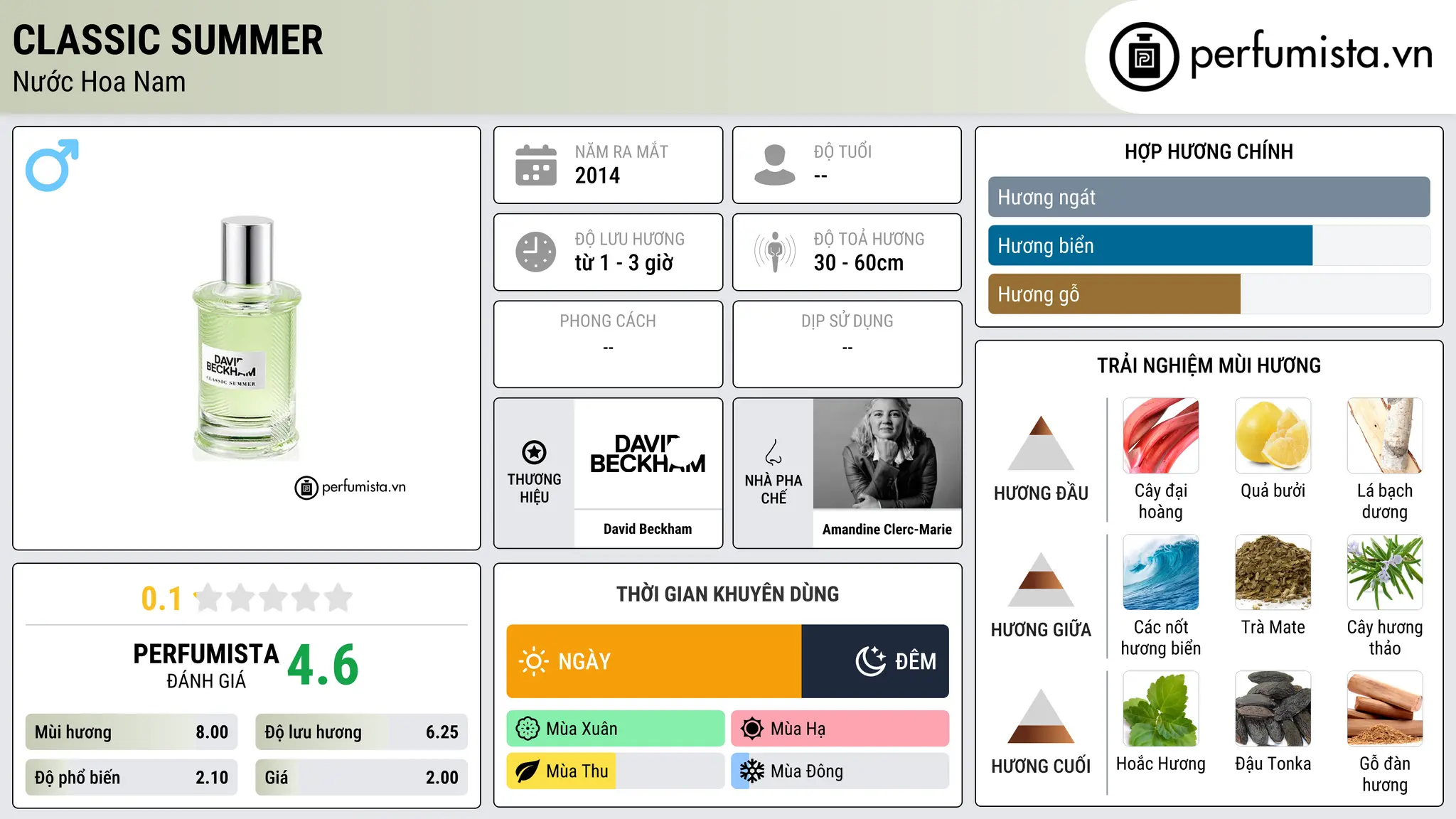The height and width of the screenshot is (819, 1456).
Task: Click the dark ĐÊM nighttime bar
Action: [875, 661]
